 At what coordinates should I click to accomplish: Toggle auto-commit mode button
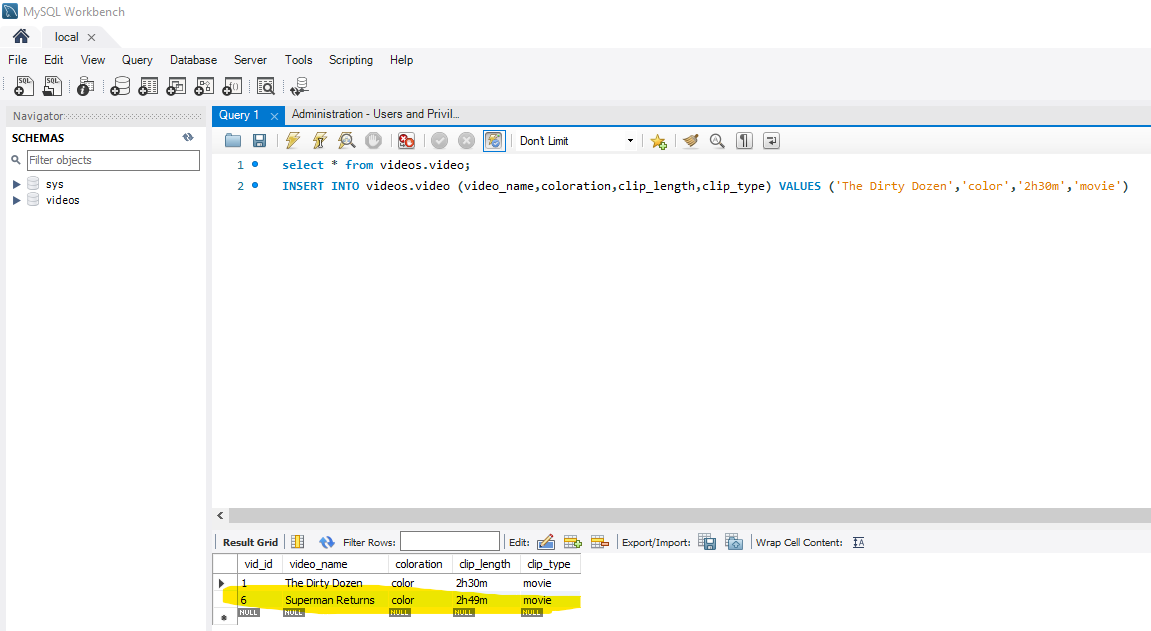[x=494, y=141]
